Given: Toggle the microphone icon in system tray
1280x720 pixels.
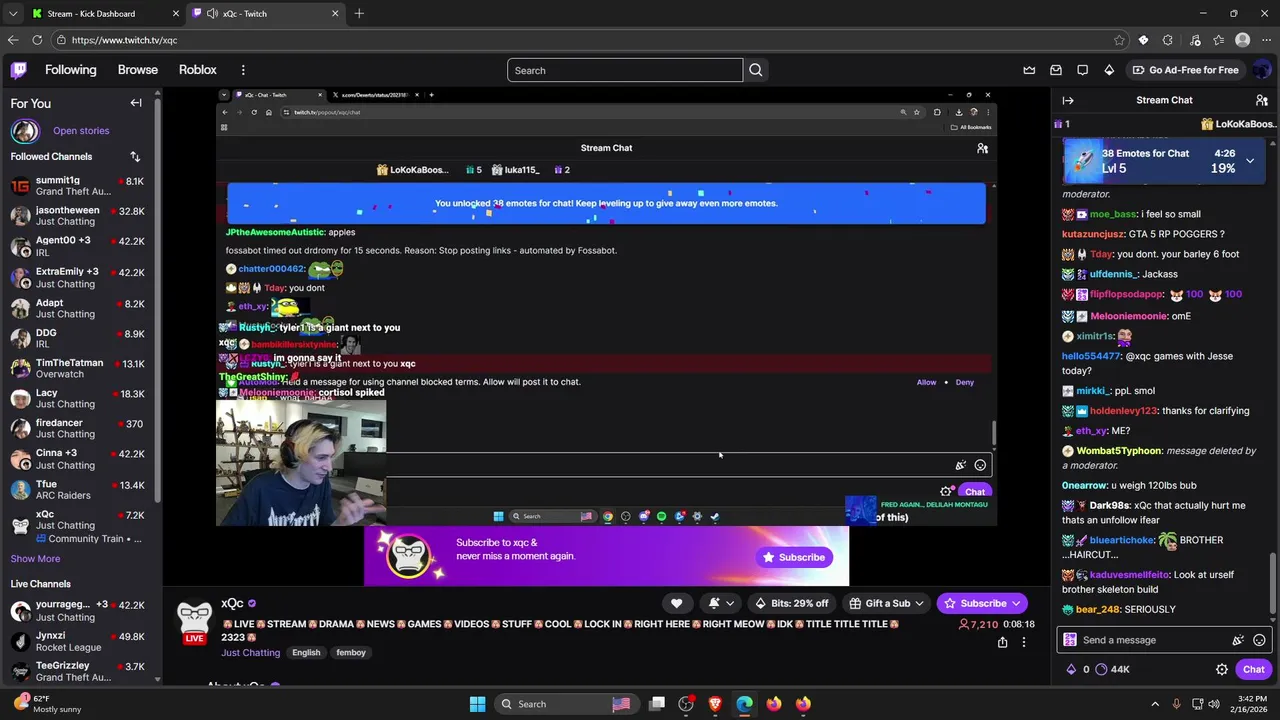Looking at the screenshot, I should point(1176,704).
